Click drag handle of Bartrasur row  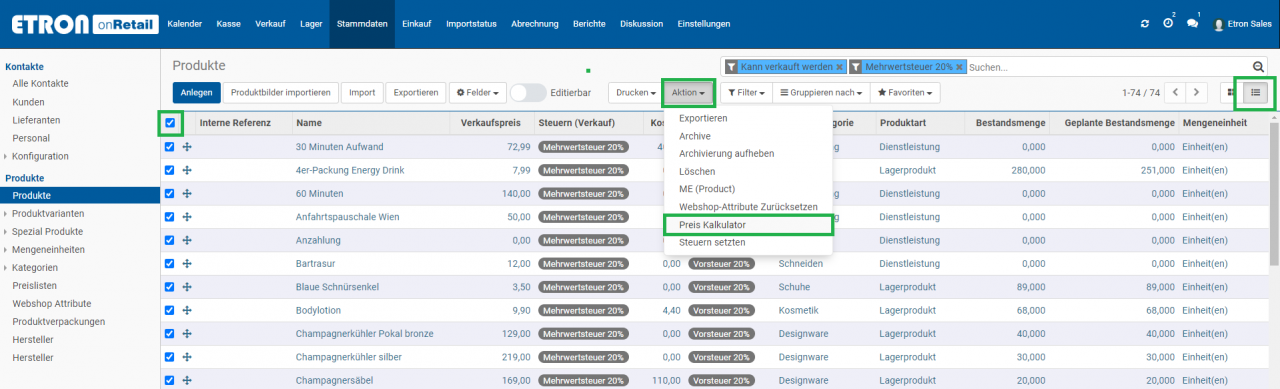coord(187,264)
